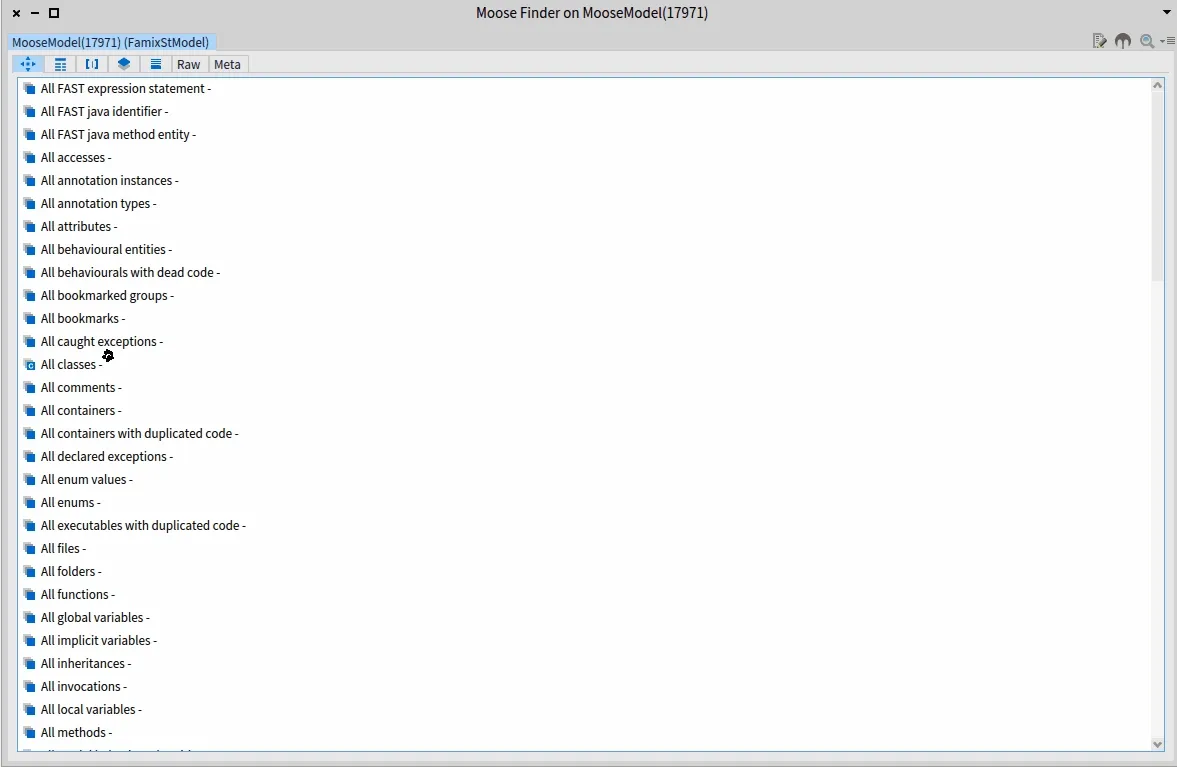Select 'All behaviourals with dead code' row
The height and width of the screenshot is (767, 1177).
coord(584,272)
